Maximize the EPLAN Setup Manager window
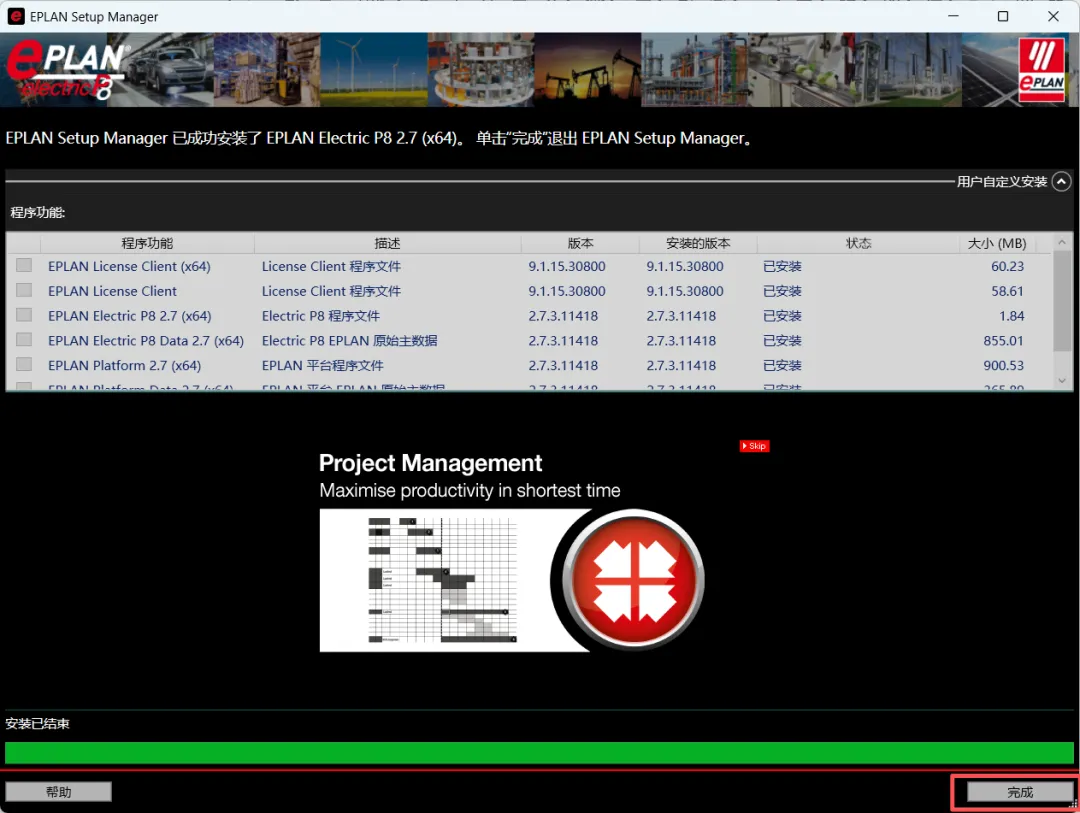The width and height of the screenshot is (1080, 813). pos(1003,16)
